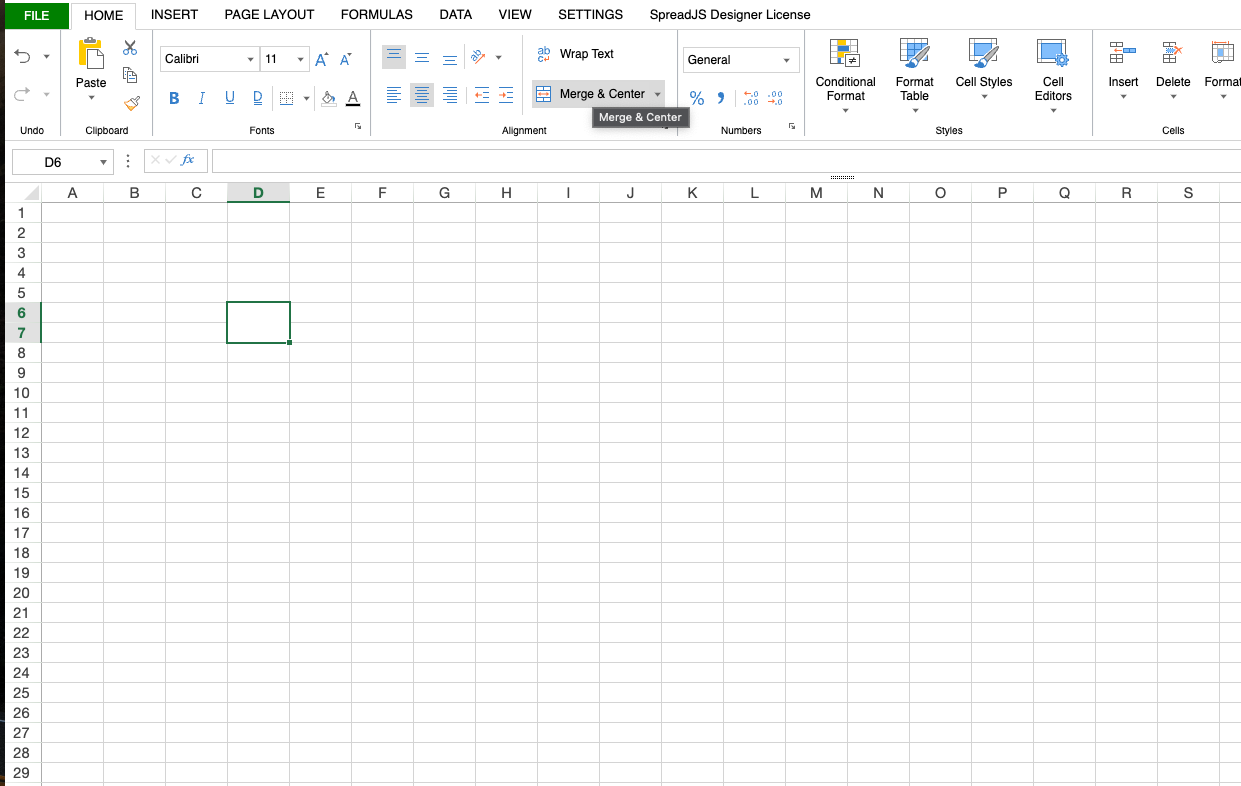Expand the cell name box dropdown

(x=103, y=162)
